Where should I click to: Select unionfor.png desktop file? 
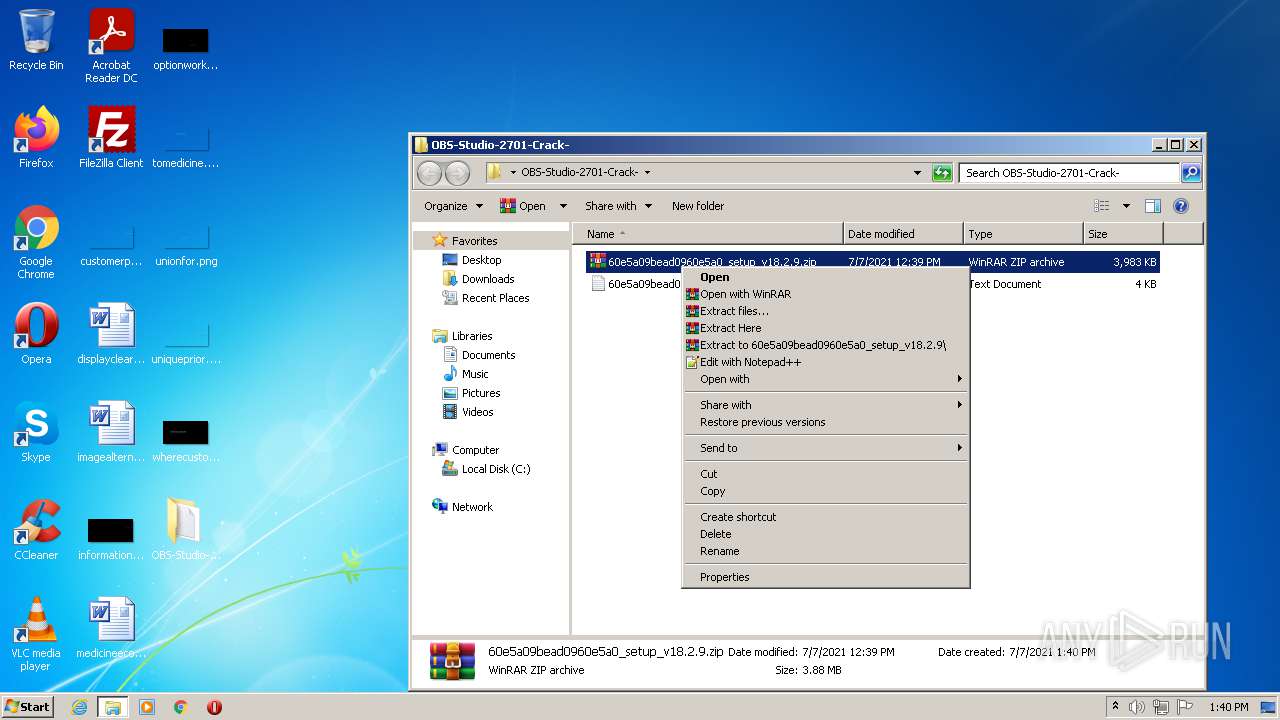[x=185, y=247]
